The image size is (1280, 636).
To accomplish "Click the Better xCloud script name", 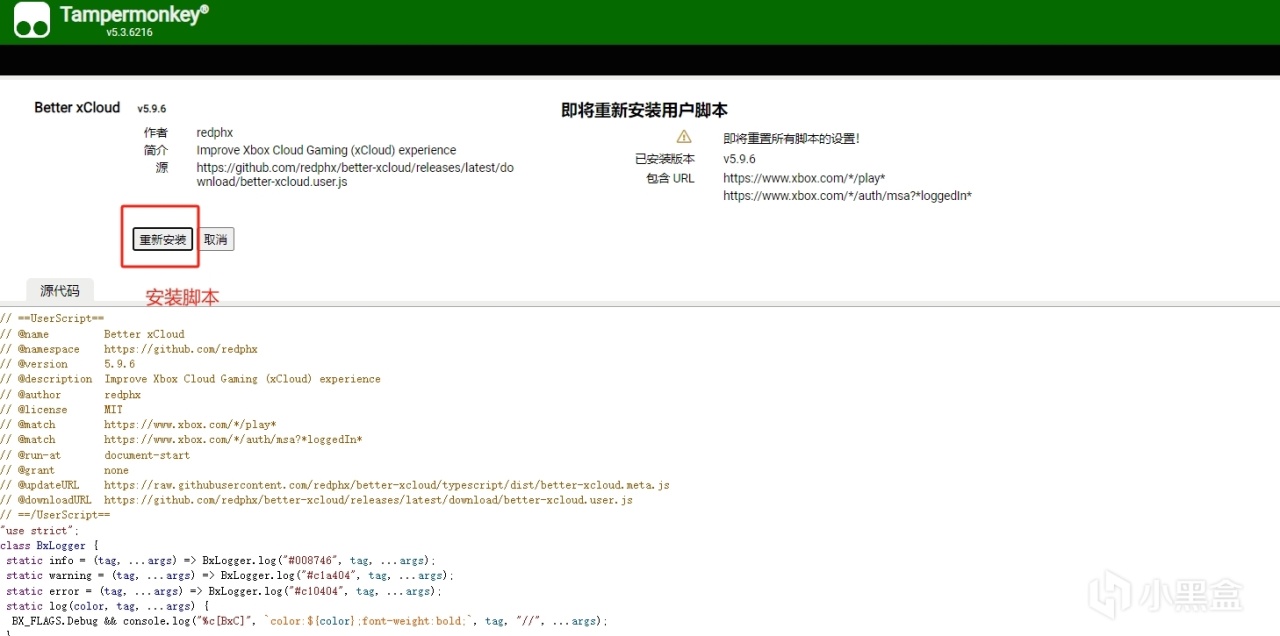I will pos(77,108).
